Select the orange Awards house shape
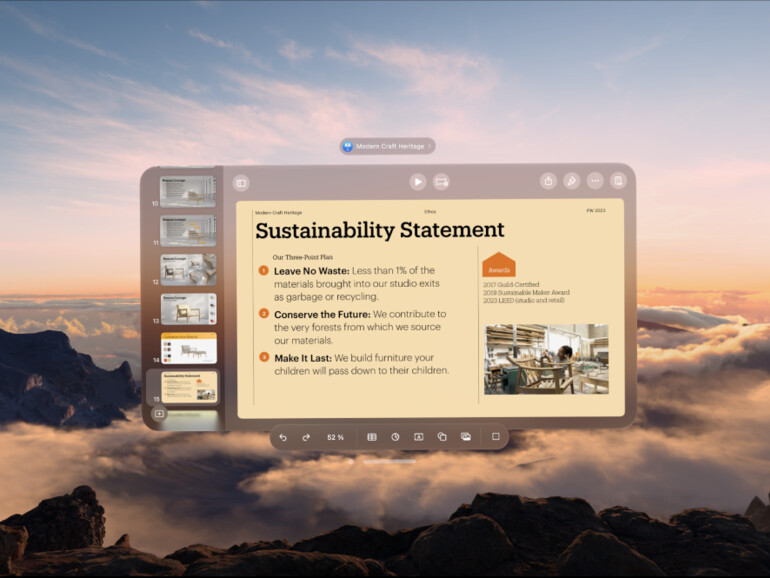770x578 pixels. (498, 265)
